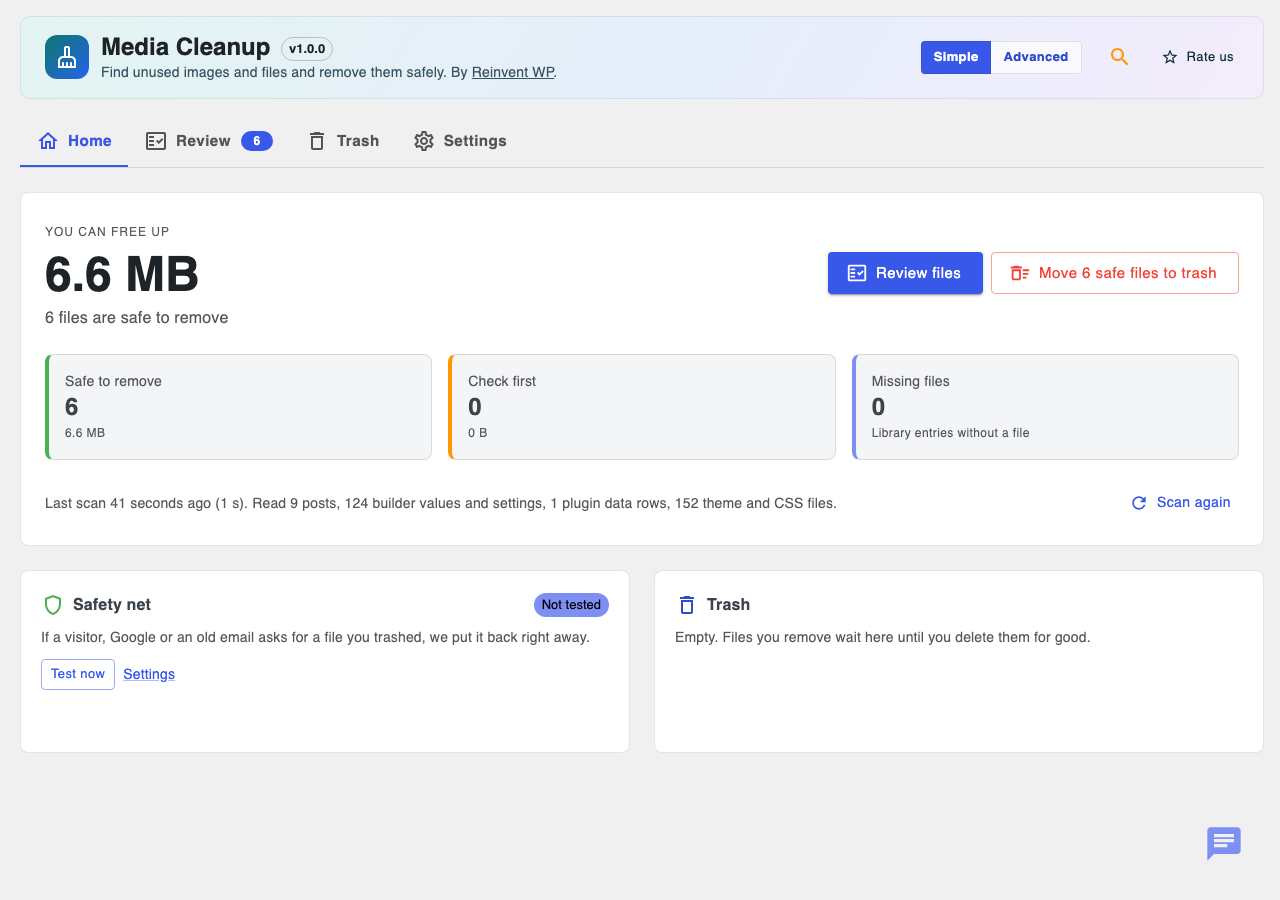Viewport: 1280px width, 900px height.
Task: Click Rate us
Action: click(x=1198, y=57)
